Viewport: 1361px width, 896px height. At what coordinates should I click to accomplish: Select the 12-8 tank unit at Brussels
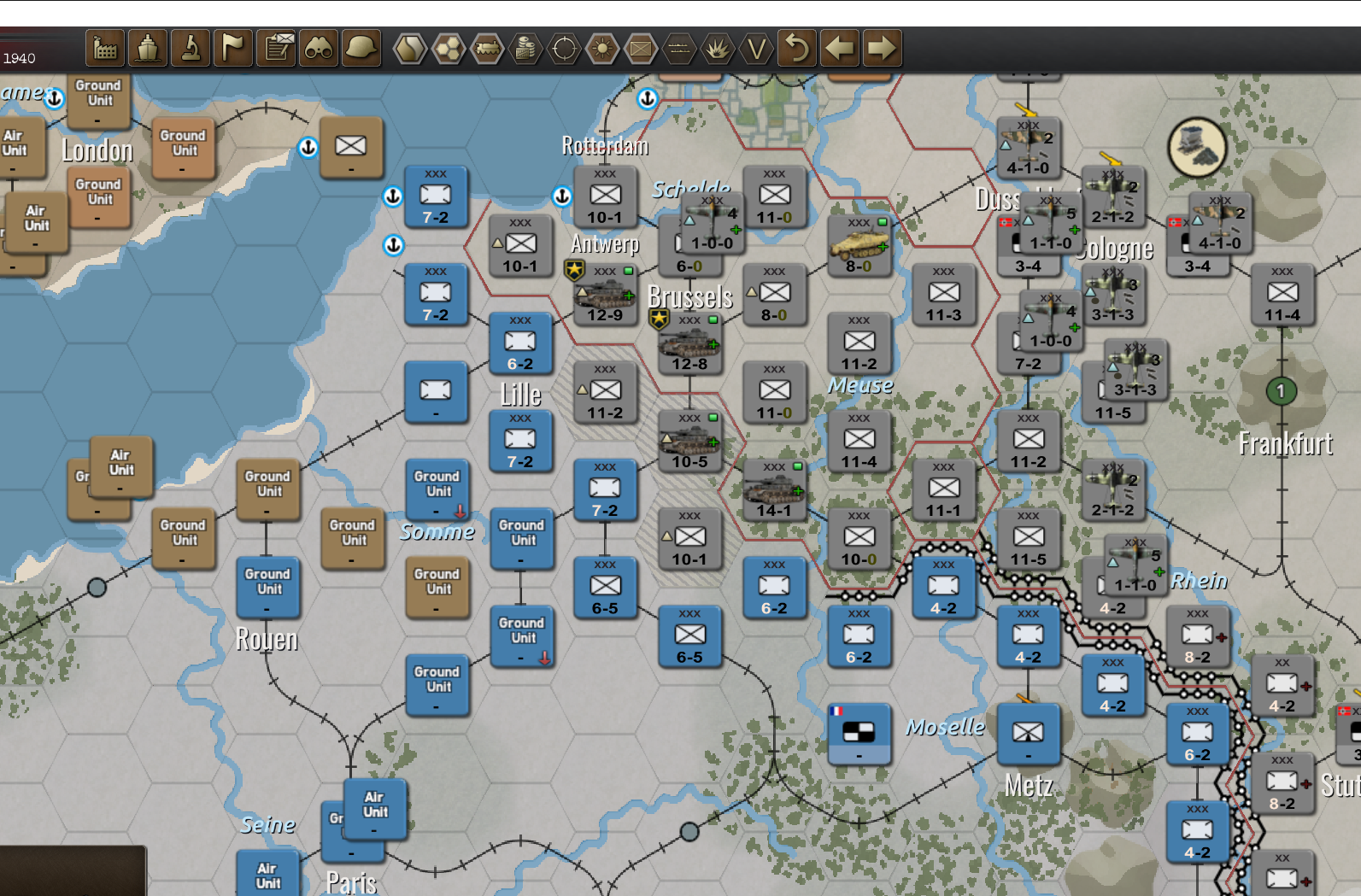(689, 344)
